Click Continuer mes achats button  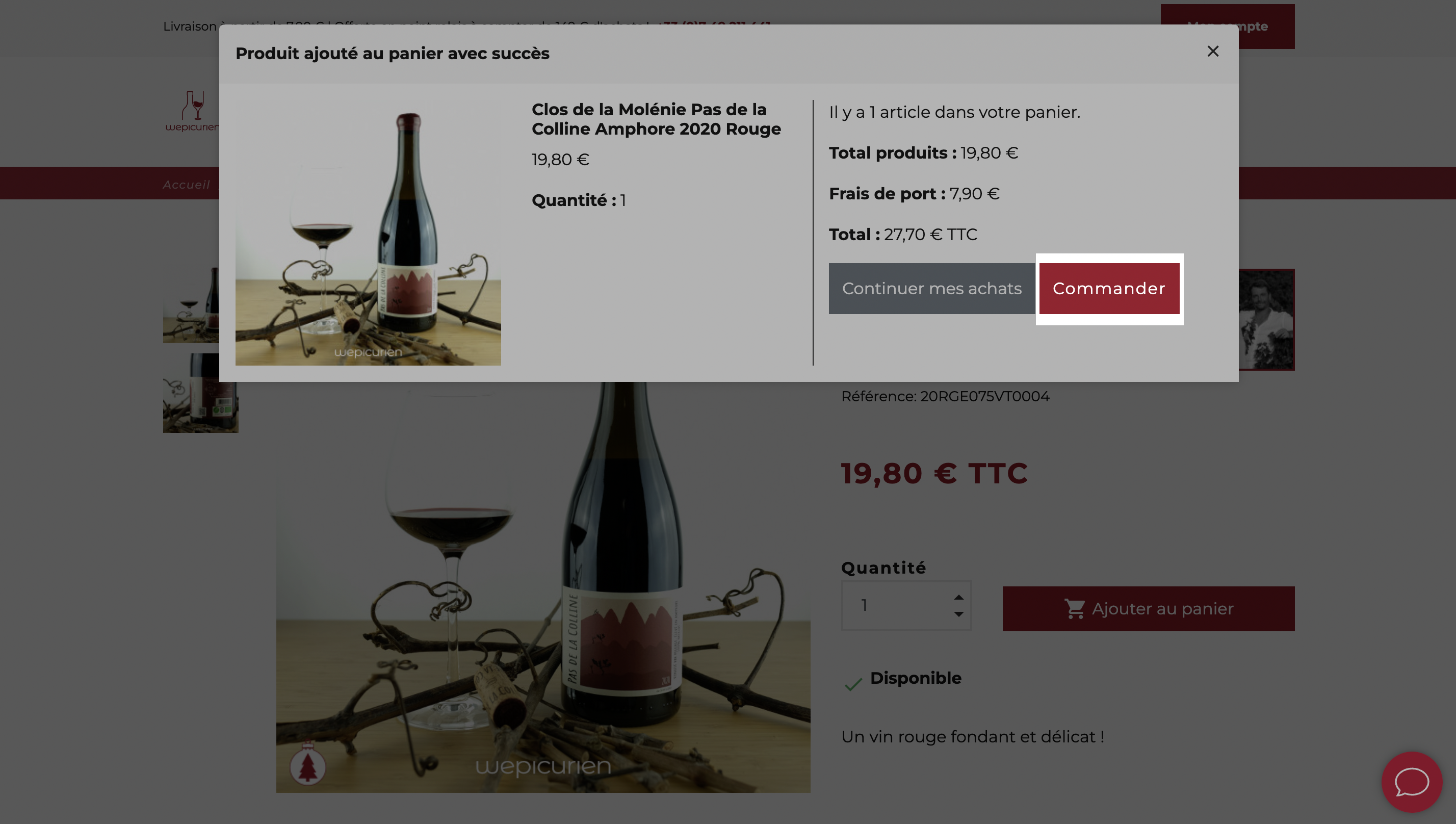tap(931, 289)
